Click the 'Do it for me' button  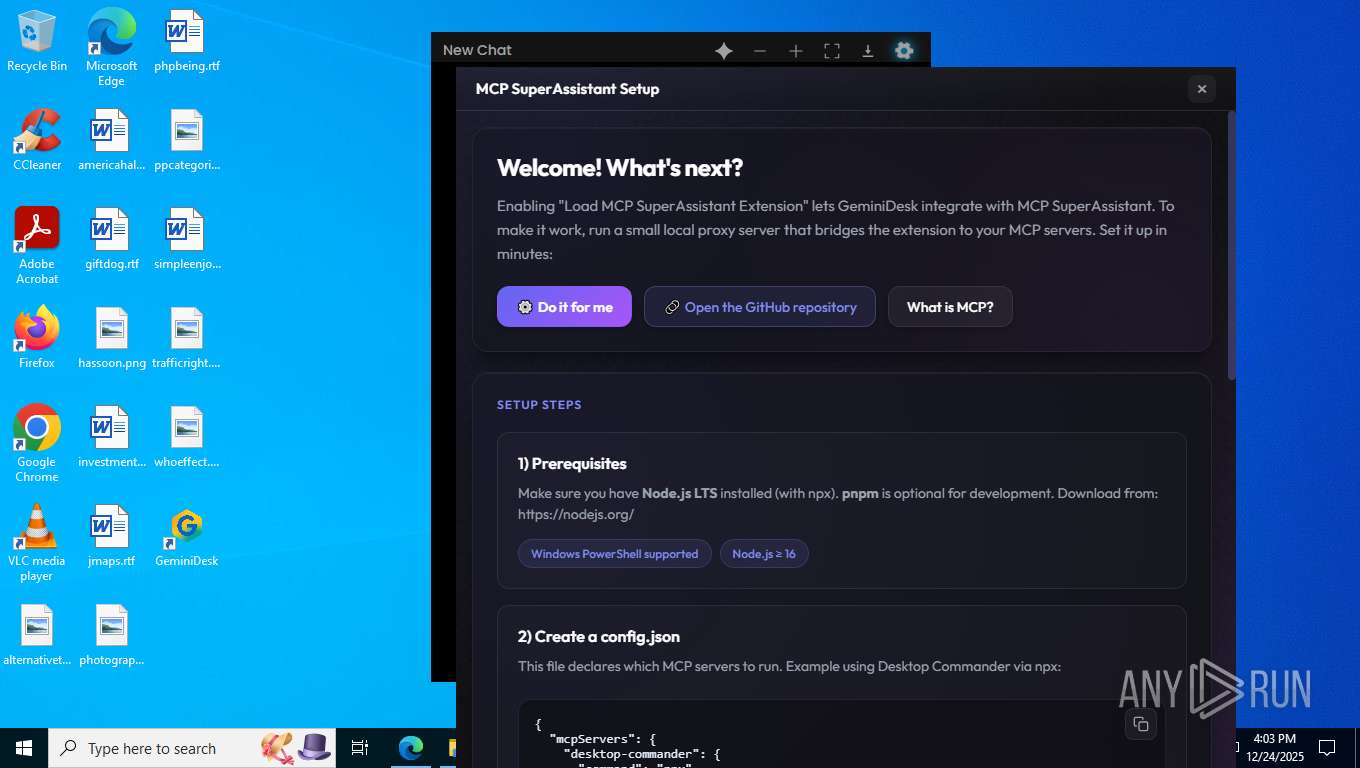pyautogui.click(x=564, y=307)
